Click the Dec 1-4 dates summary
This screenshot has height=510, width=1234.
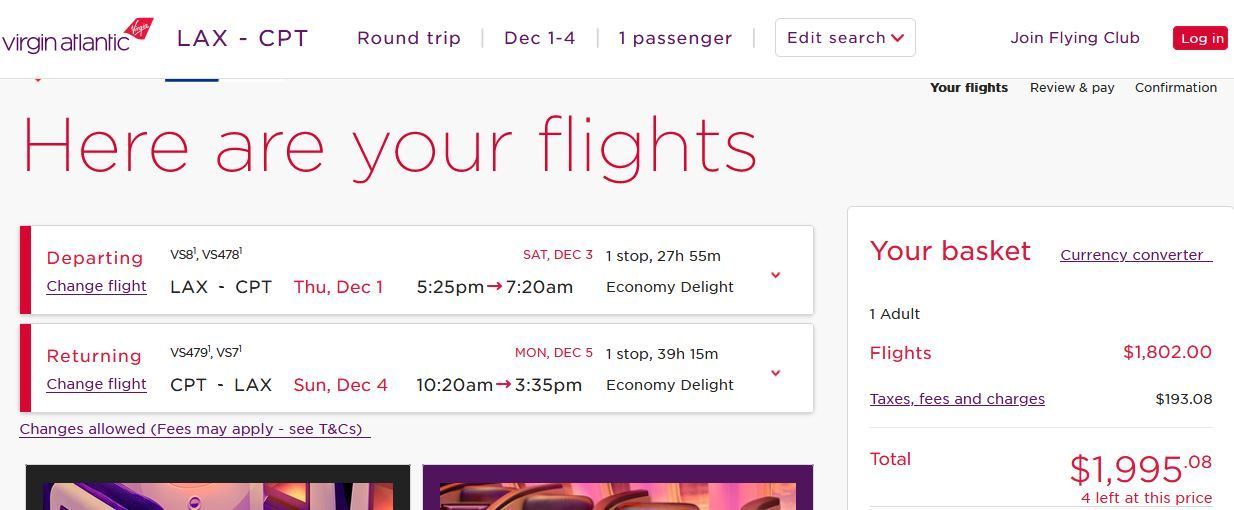(x=540, y=38)
